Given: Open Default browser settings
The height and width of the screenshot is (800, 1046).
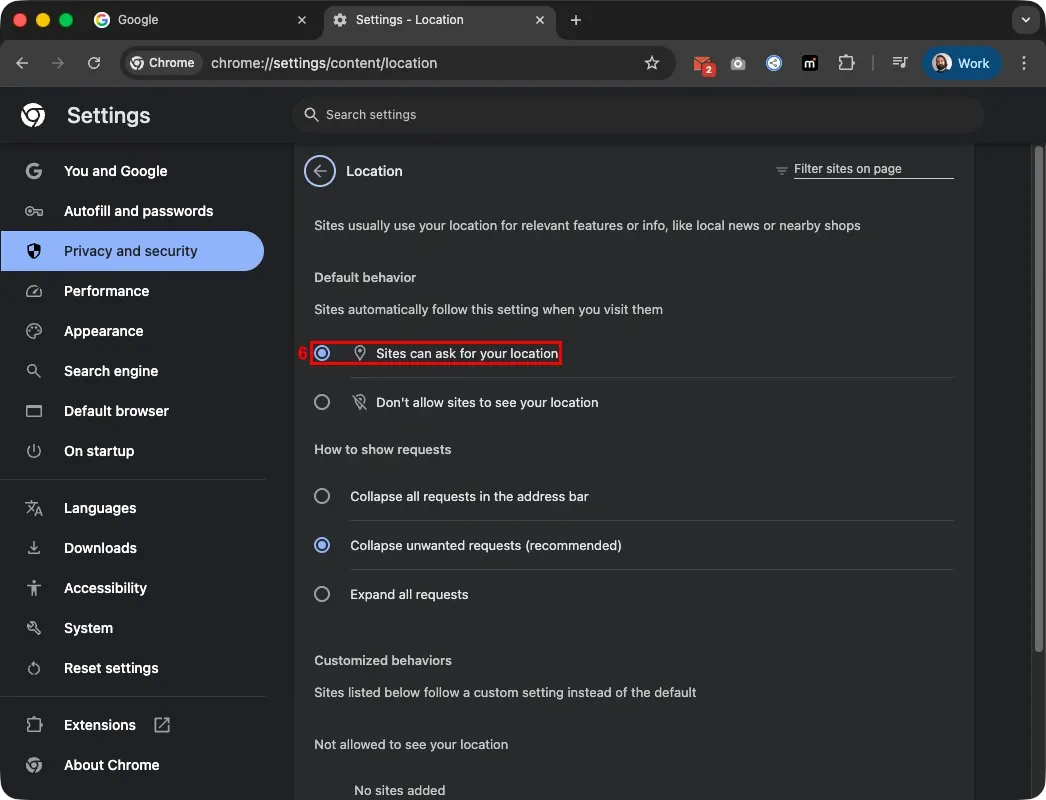Looking at the screenshot, I should click(x=133, y=411).
